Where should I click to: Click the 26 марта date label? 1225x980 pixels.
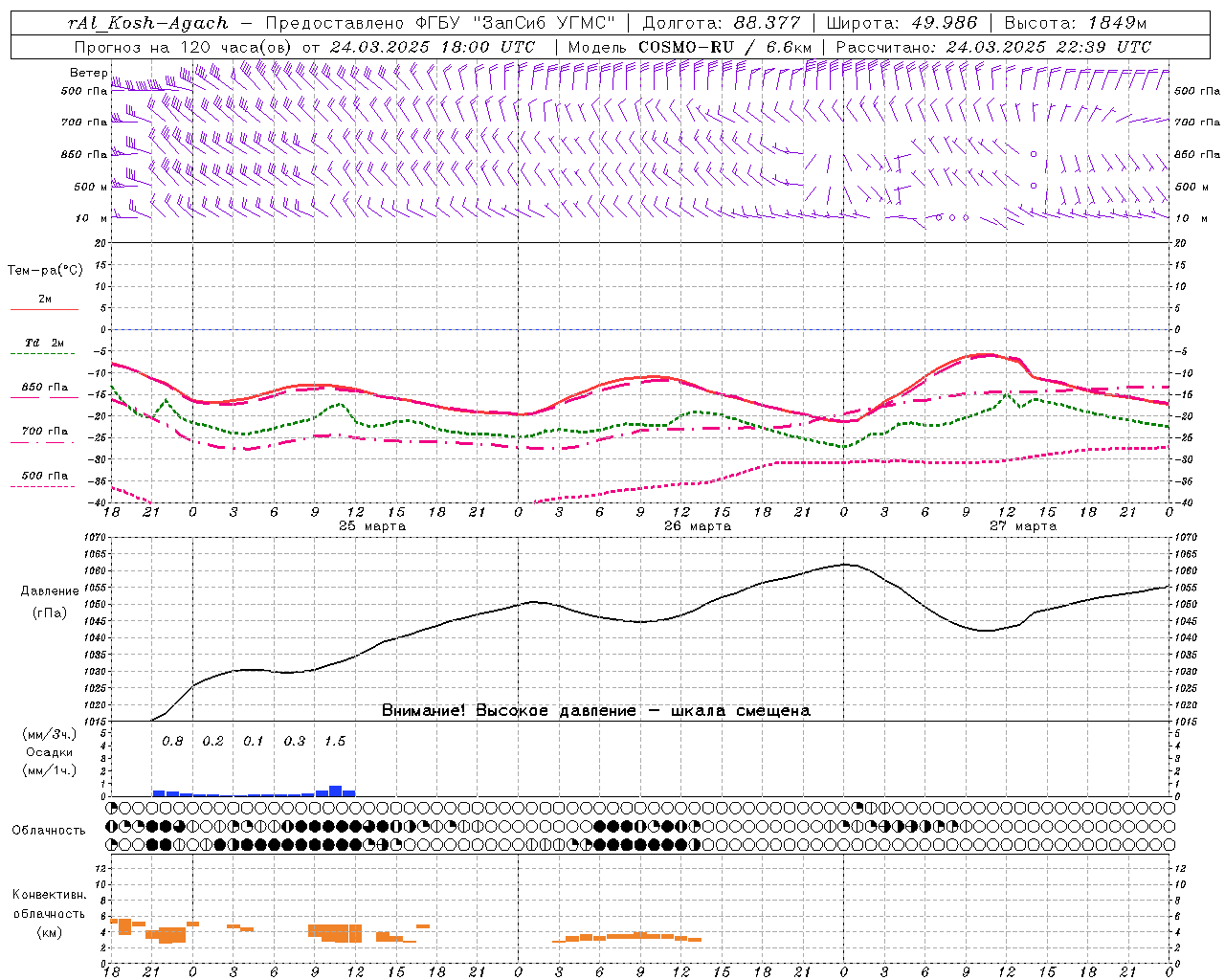click(x=698, y=526)
